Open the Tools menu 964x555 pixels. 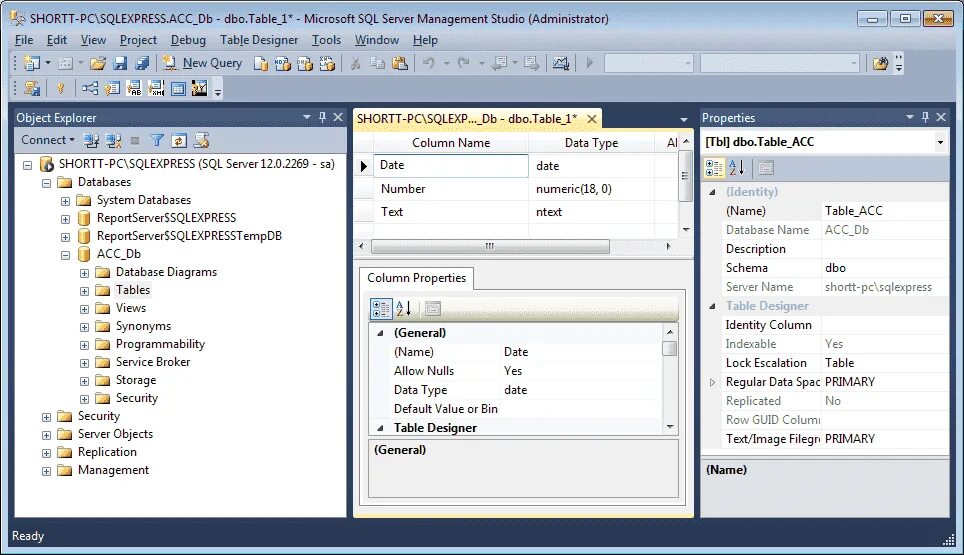tap(326, 40)
